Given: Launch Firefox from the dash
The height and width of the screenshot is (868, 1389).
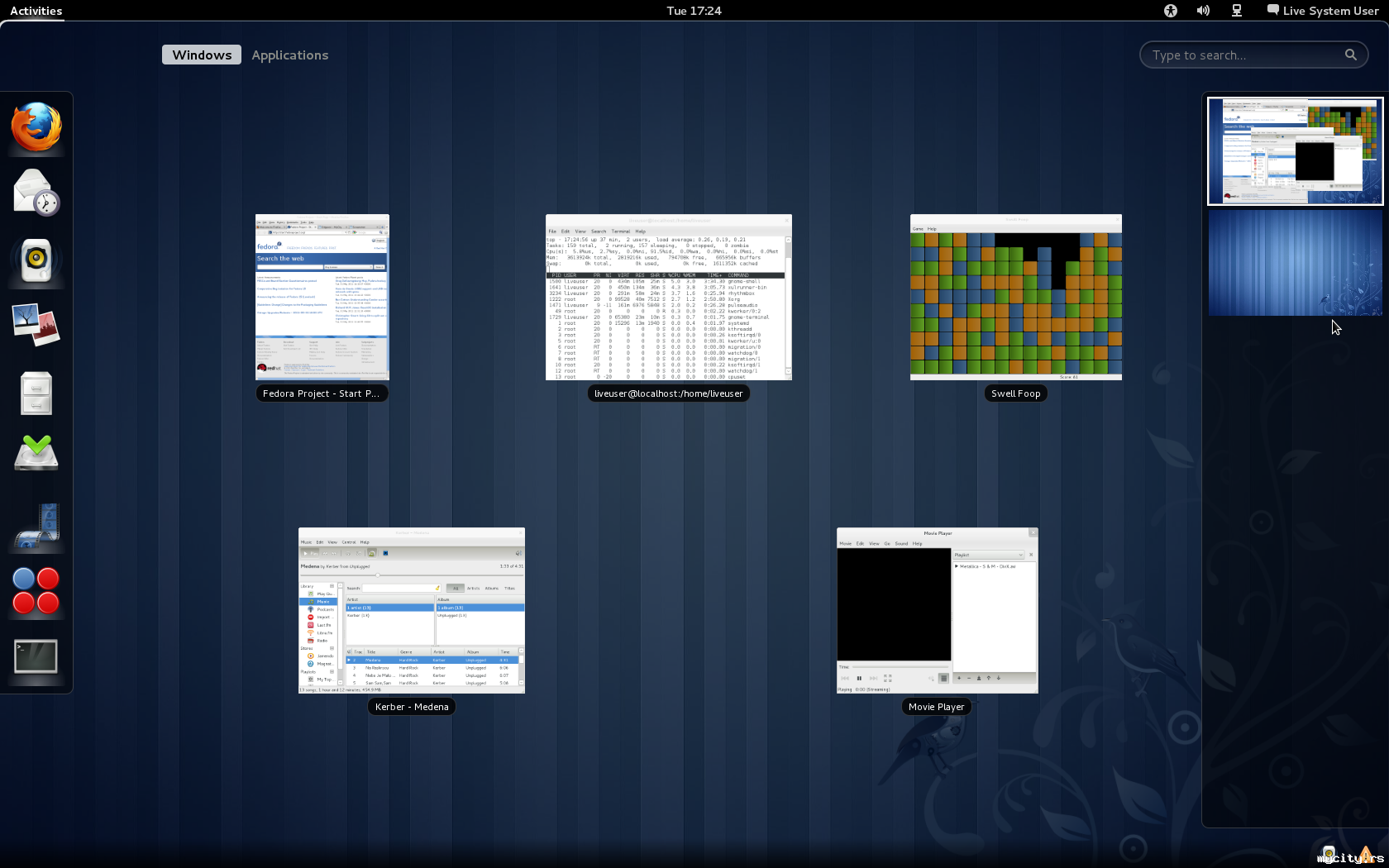Looking at the screenshot, I should click(36, 127).
